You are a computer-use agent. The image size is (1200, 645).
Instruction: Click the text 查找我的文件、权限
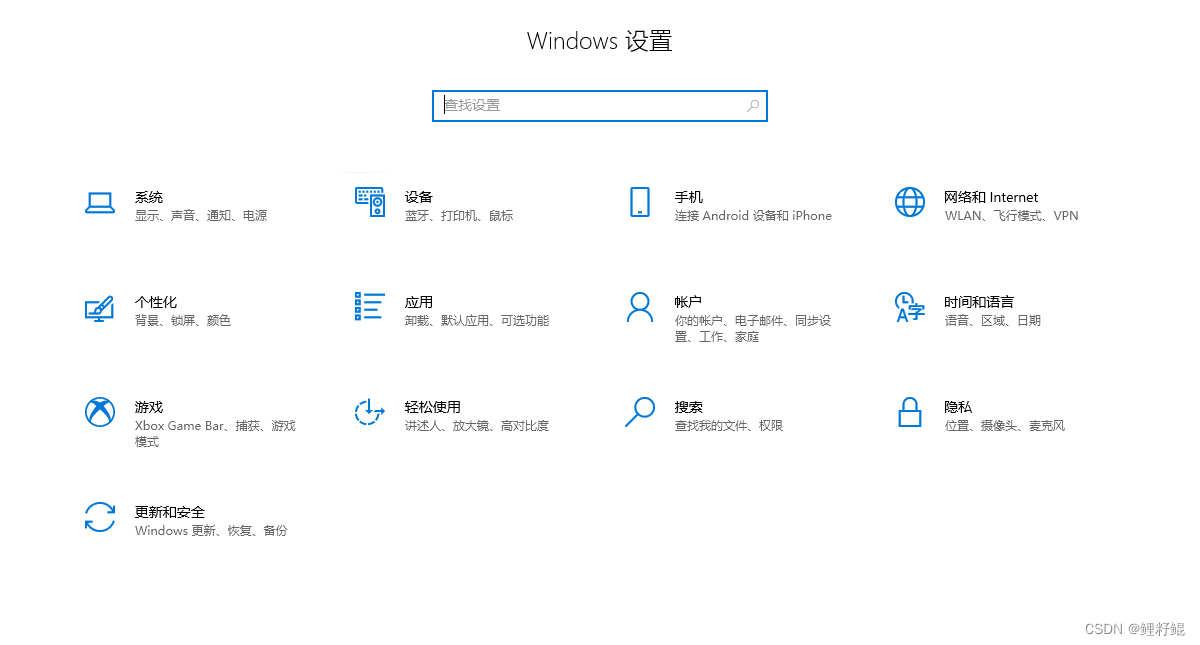pyautogui.click(x=729, y=426)
